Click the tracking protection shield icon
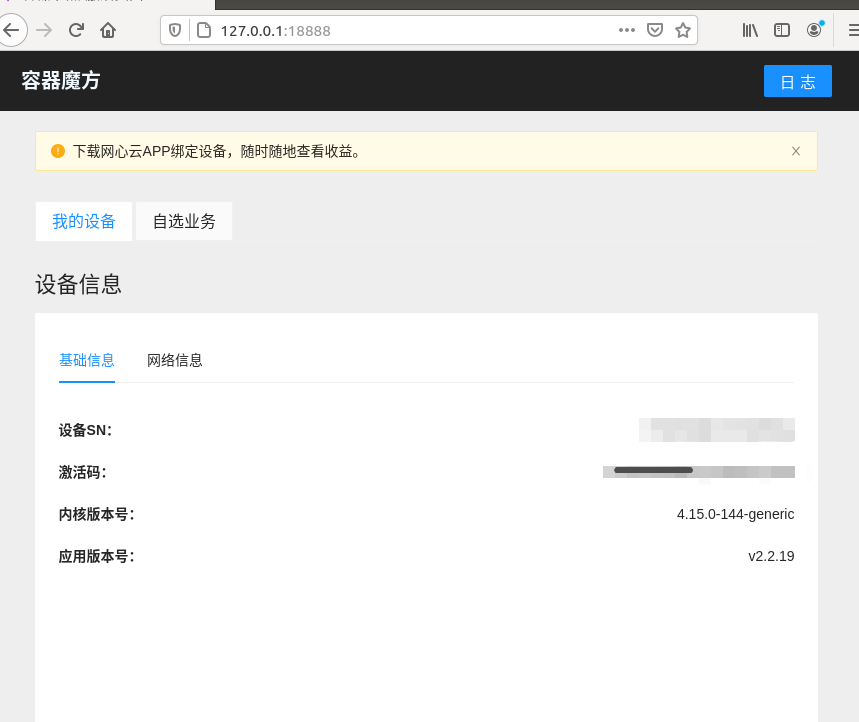The width and height of the screenshot is (859, 722). point(176,30)
